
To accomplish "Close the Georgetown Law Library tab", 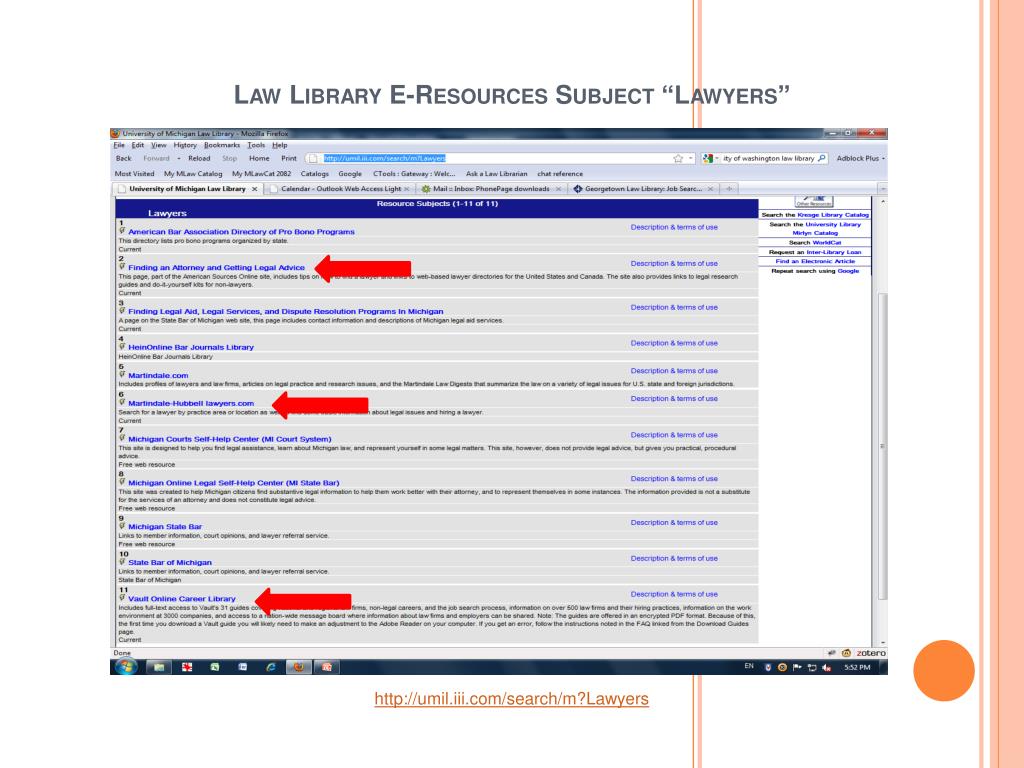I will (711, 189).
